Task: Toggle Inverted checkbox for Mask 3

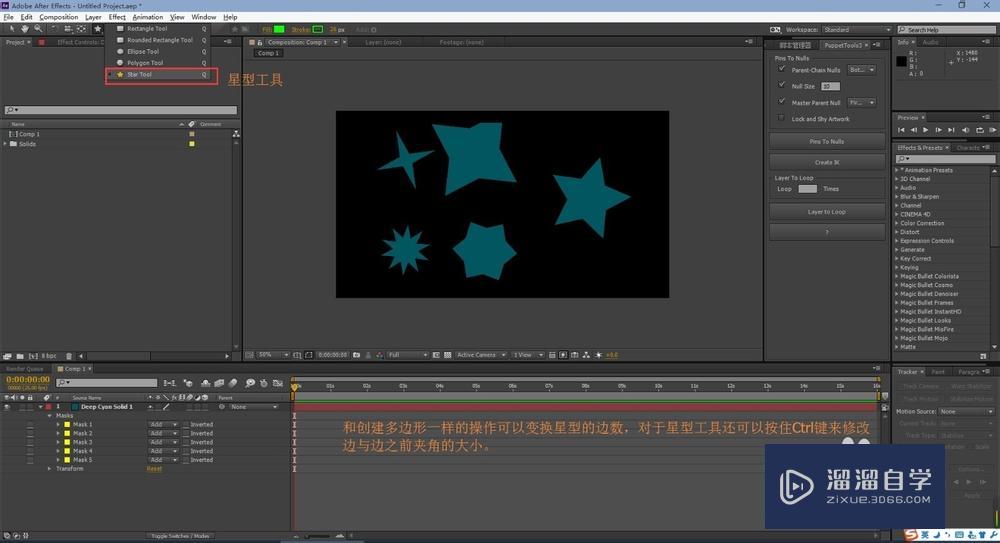Action: (186, 442)
